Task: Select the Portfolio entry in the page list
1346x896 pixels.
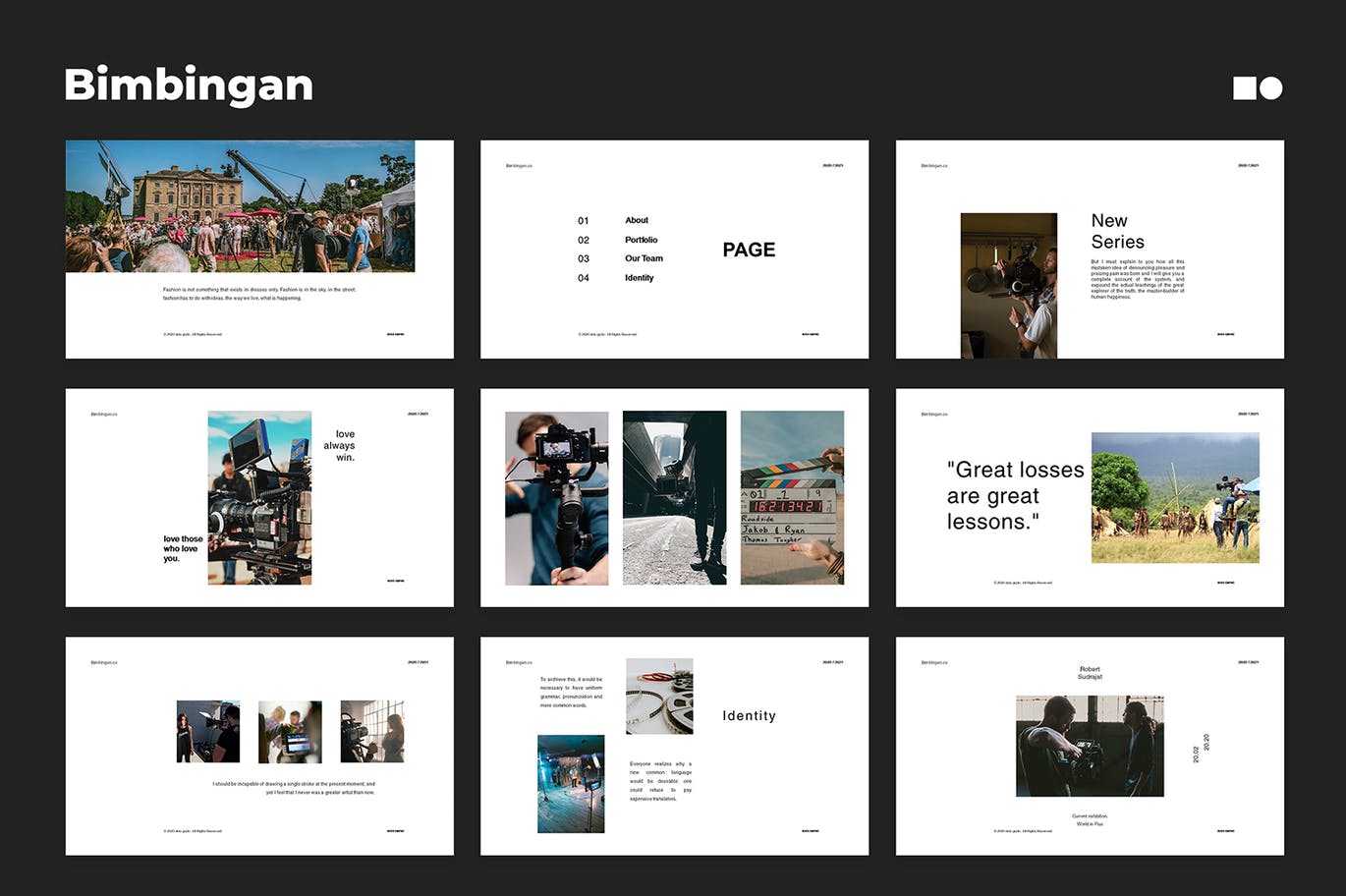Action: click(x=641, y=240)
